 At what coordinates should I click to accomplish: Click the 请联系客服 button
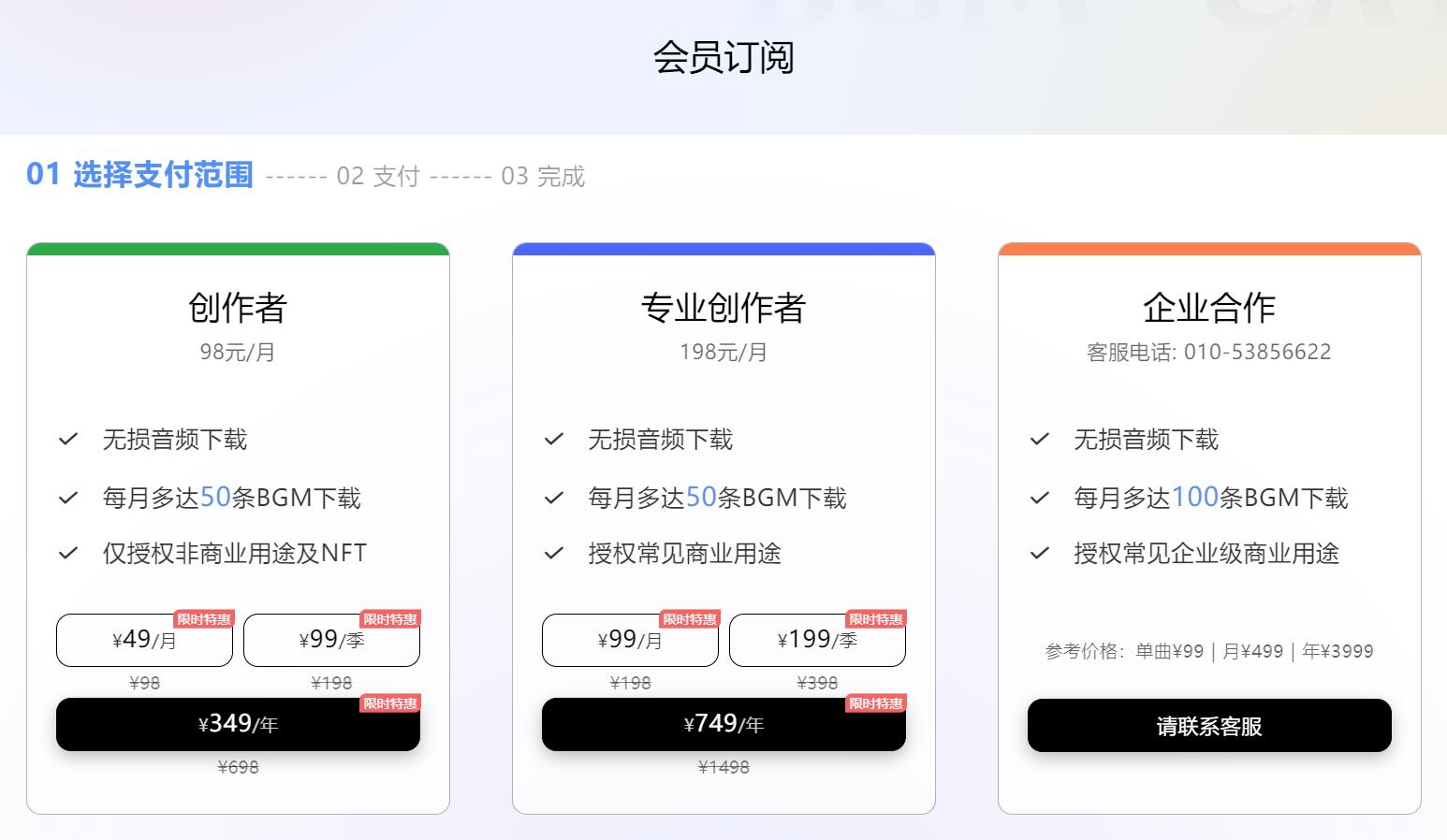pyautogui.click(x=1209, y=725)
